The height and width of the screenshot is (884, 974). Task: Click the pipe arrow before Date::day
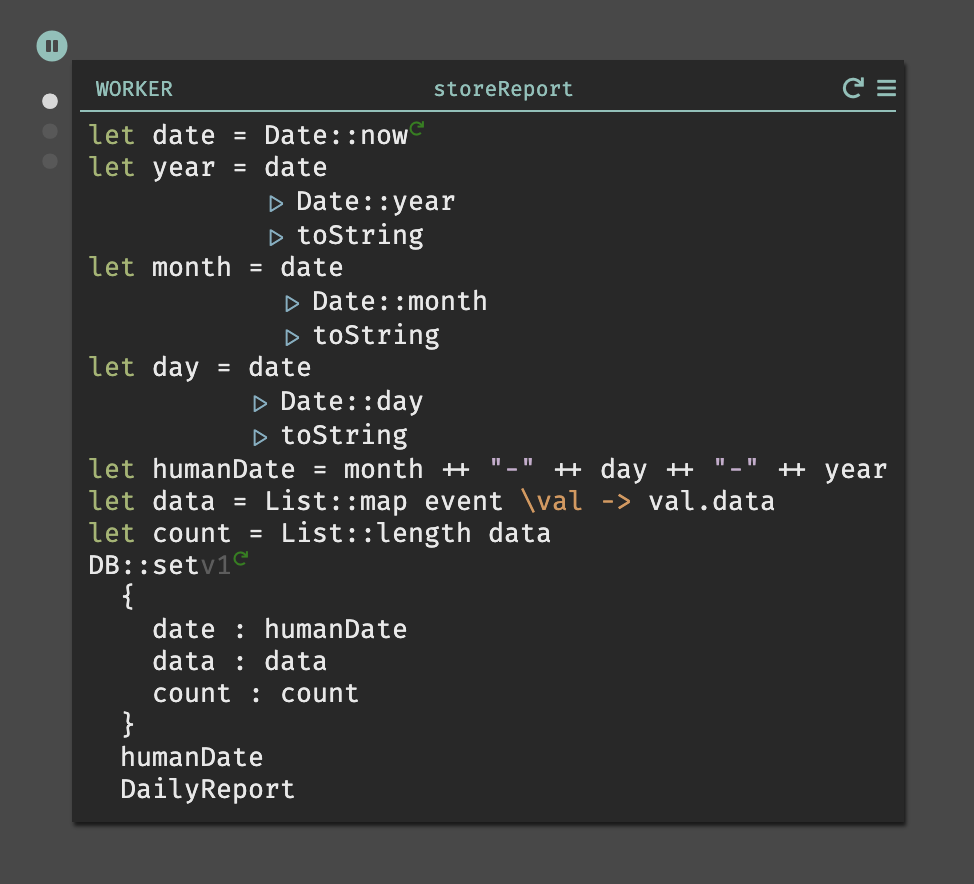tap(260, 403)
